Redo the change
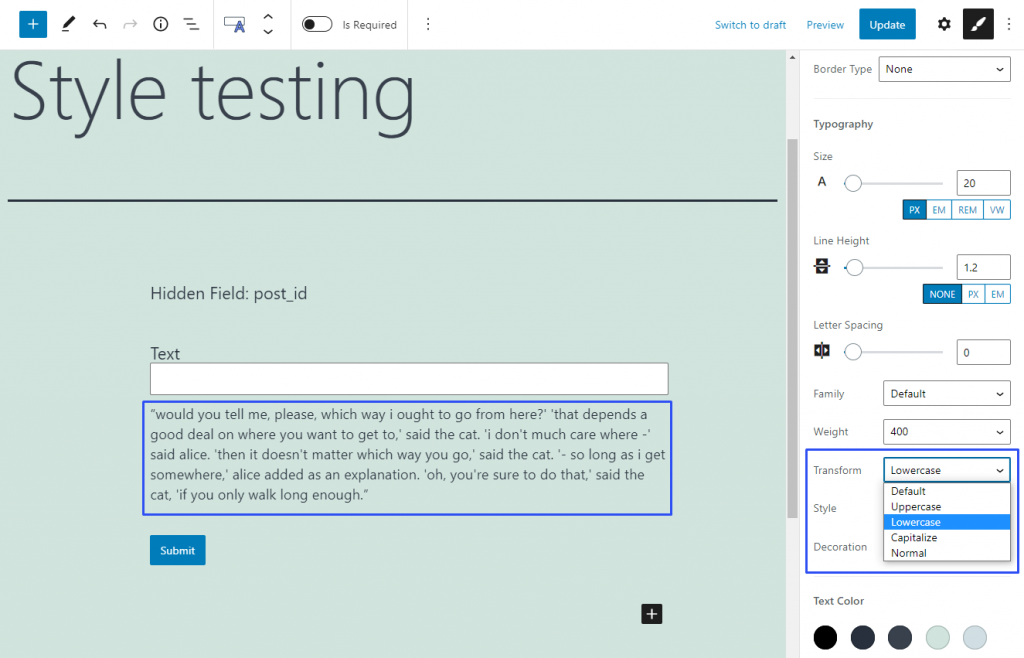1024x658 pixels. (x=130, y=25)
